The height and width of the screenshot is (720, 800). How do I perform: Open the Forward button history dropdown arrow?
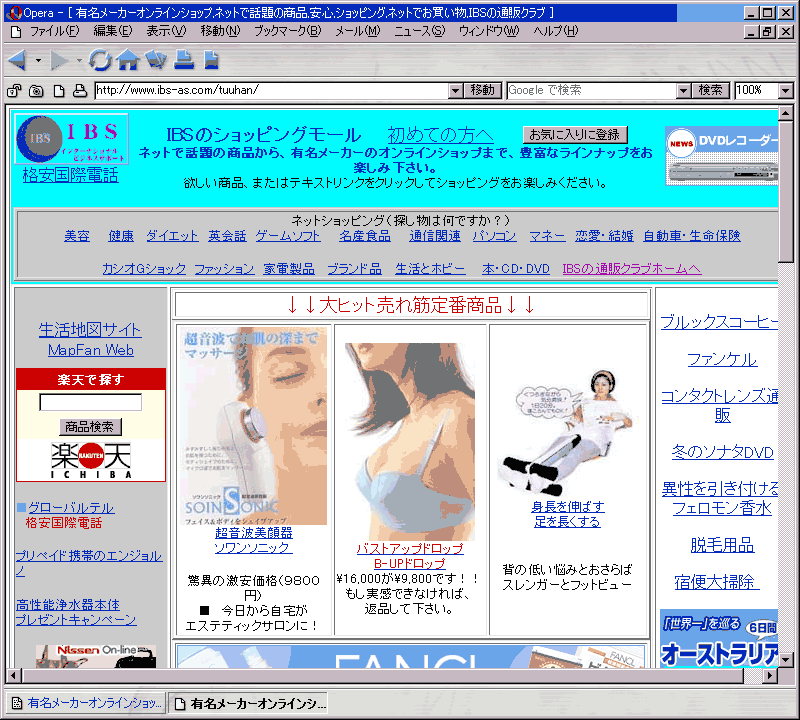(x=79, y=61)
